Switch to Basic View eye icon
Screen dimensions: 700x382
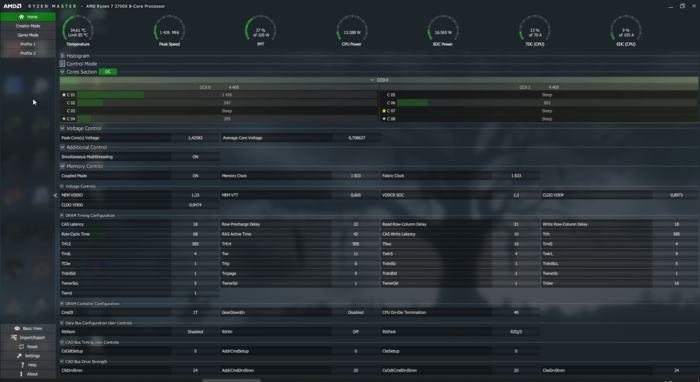click(x=17, y=328)
